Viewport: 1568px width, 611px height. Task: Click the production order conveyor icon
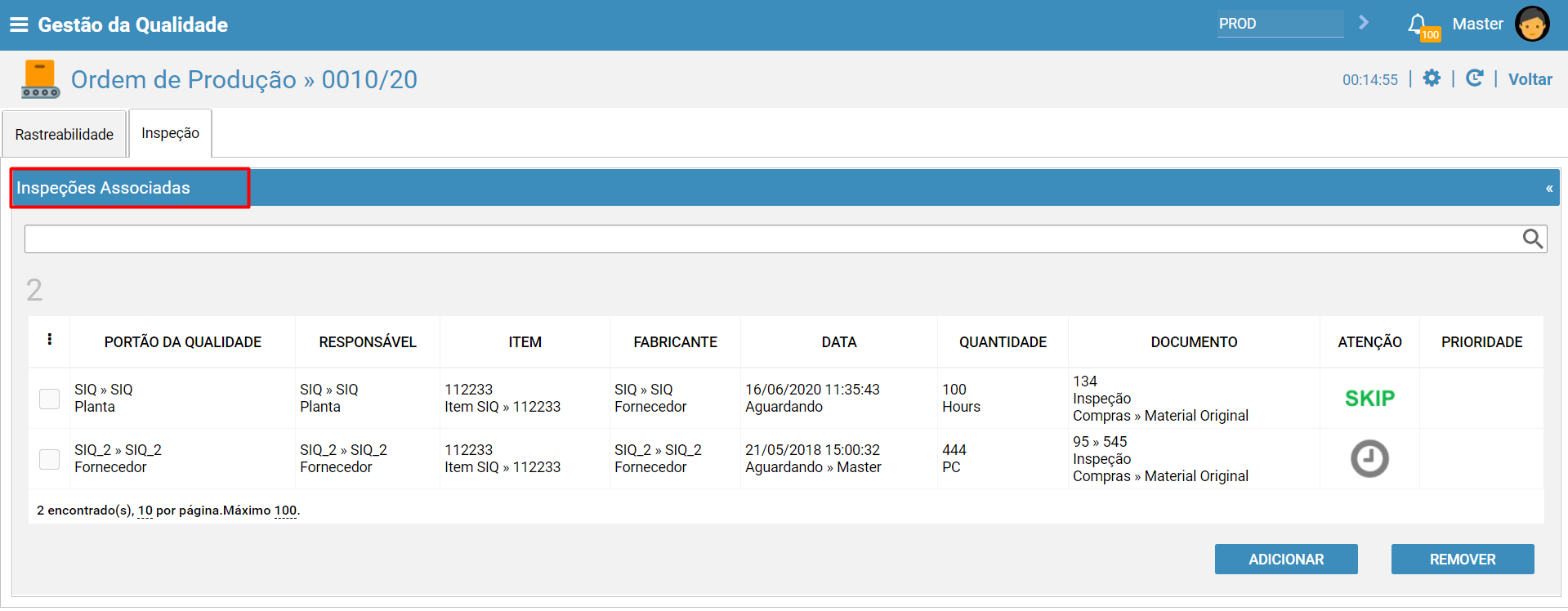[40, 79]
